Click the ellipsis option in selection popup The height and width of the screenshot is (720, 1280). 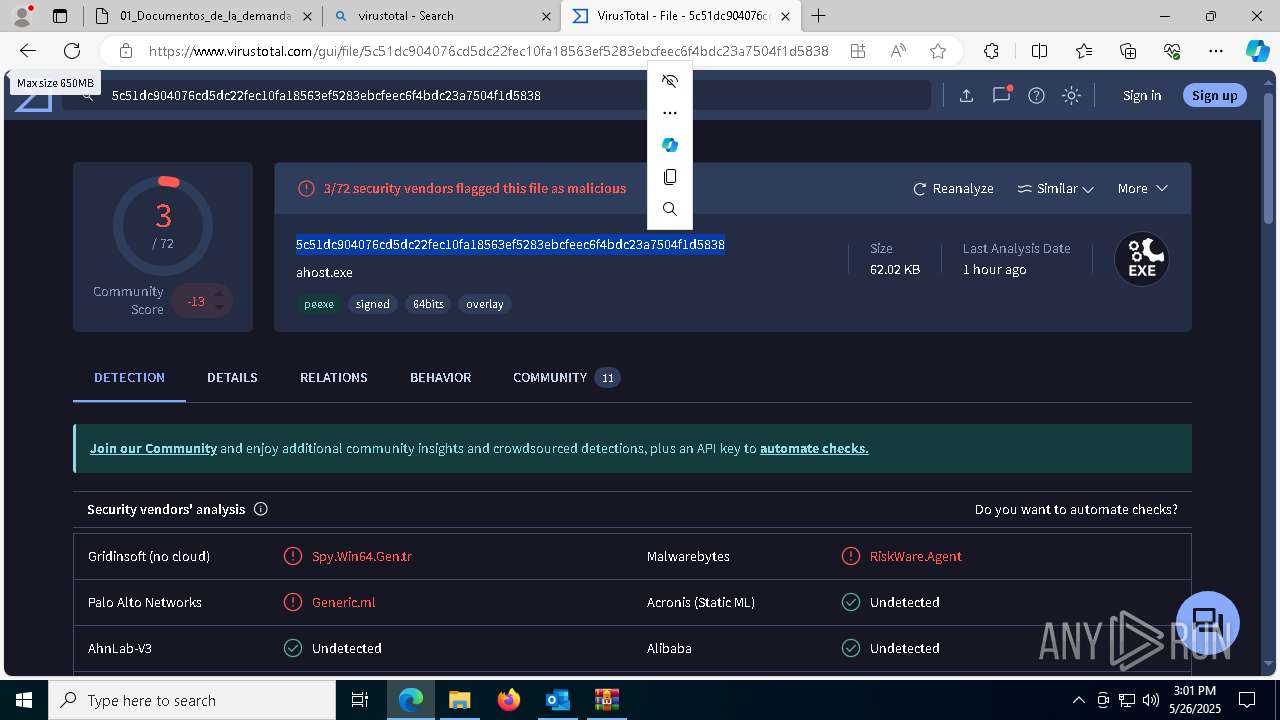coord(670,113)
